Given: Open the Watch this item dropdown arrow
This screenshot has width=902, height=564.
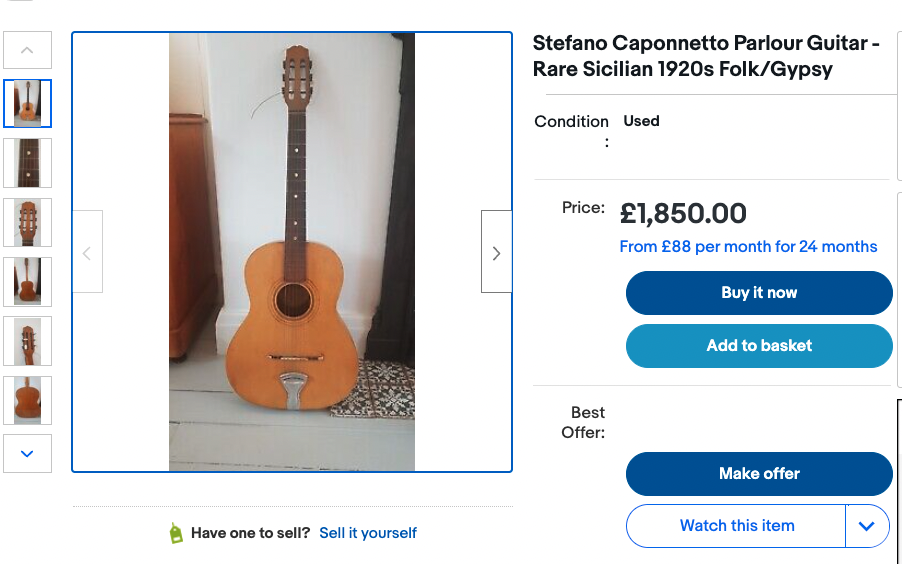Looking at the screenshot, I should pyautogui.click(x=867, y=526).
